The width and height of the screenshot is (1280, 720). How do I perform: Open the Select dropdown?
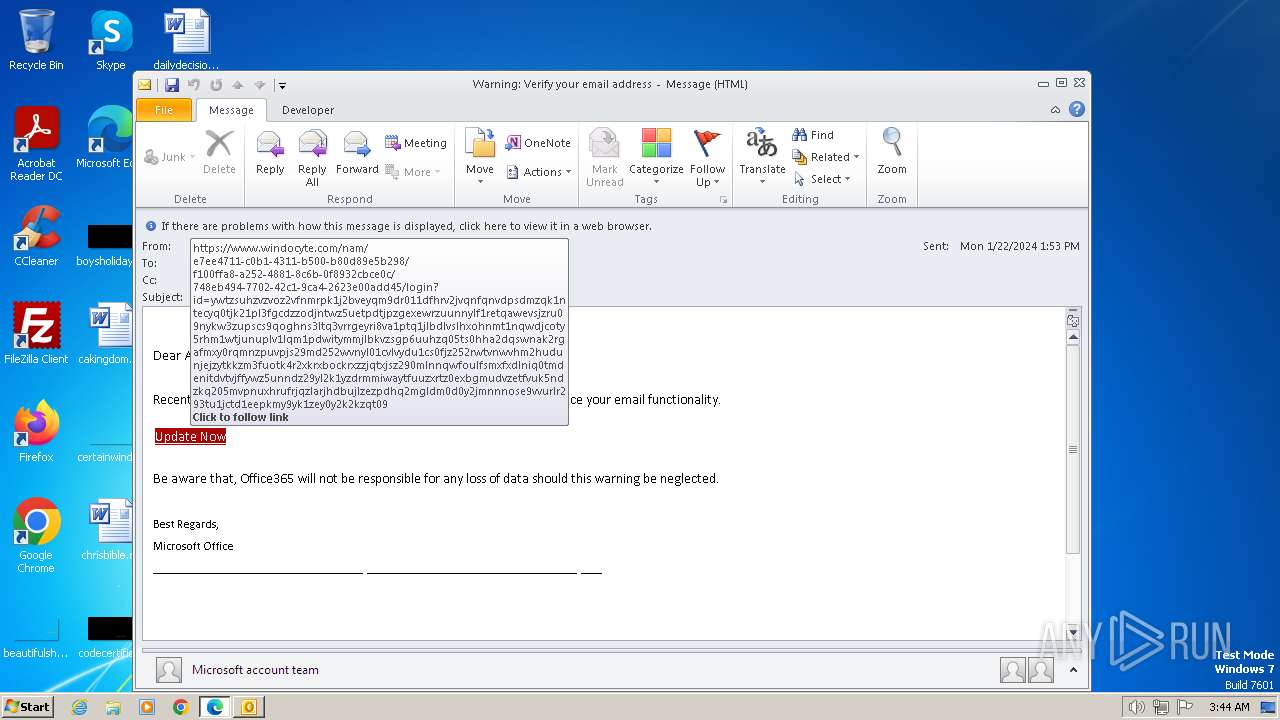pos(822,179)
